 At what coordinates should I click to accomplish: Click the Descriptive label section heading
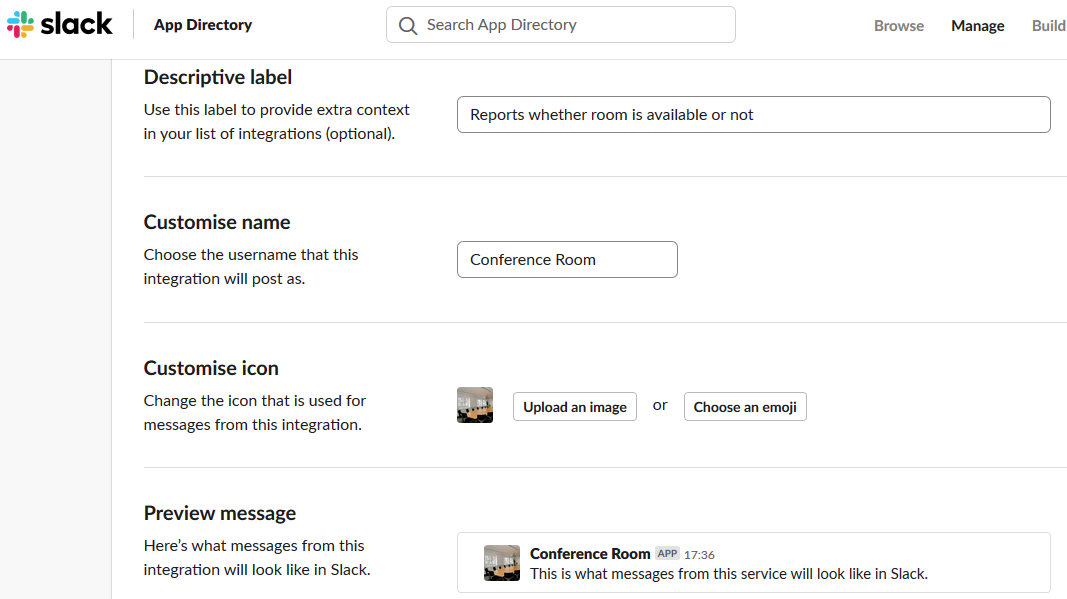click(x=218, y=77)
